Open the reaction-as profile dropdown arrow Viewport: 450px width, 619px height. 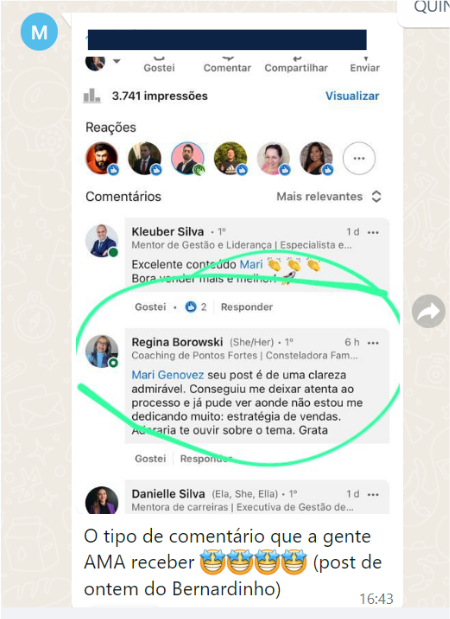click(116, 62)
